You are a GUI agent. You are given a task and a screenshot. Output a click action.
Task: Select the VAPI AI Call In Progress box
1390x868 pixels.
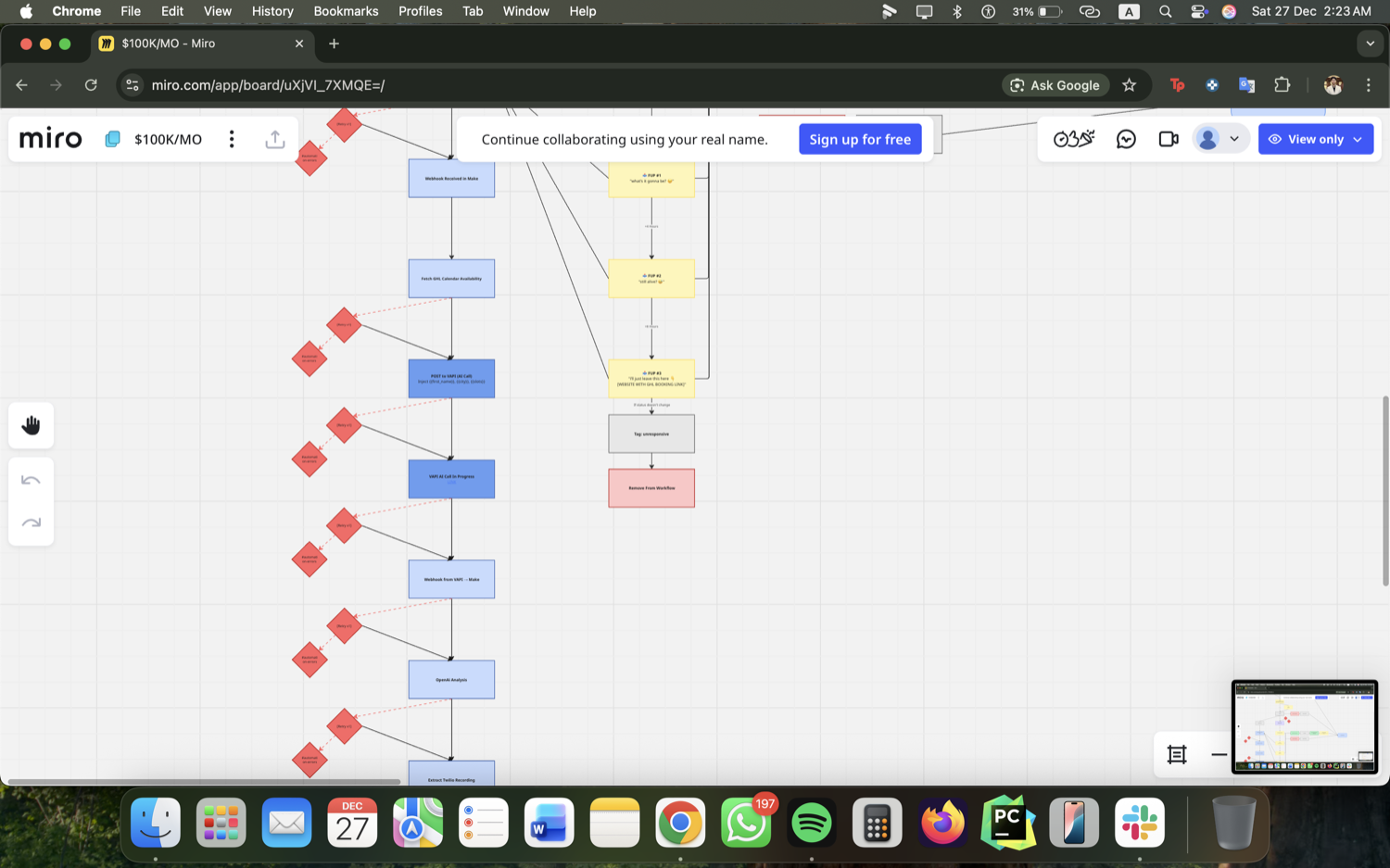451,479
